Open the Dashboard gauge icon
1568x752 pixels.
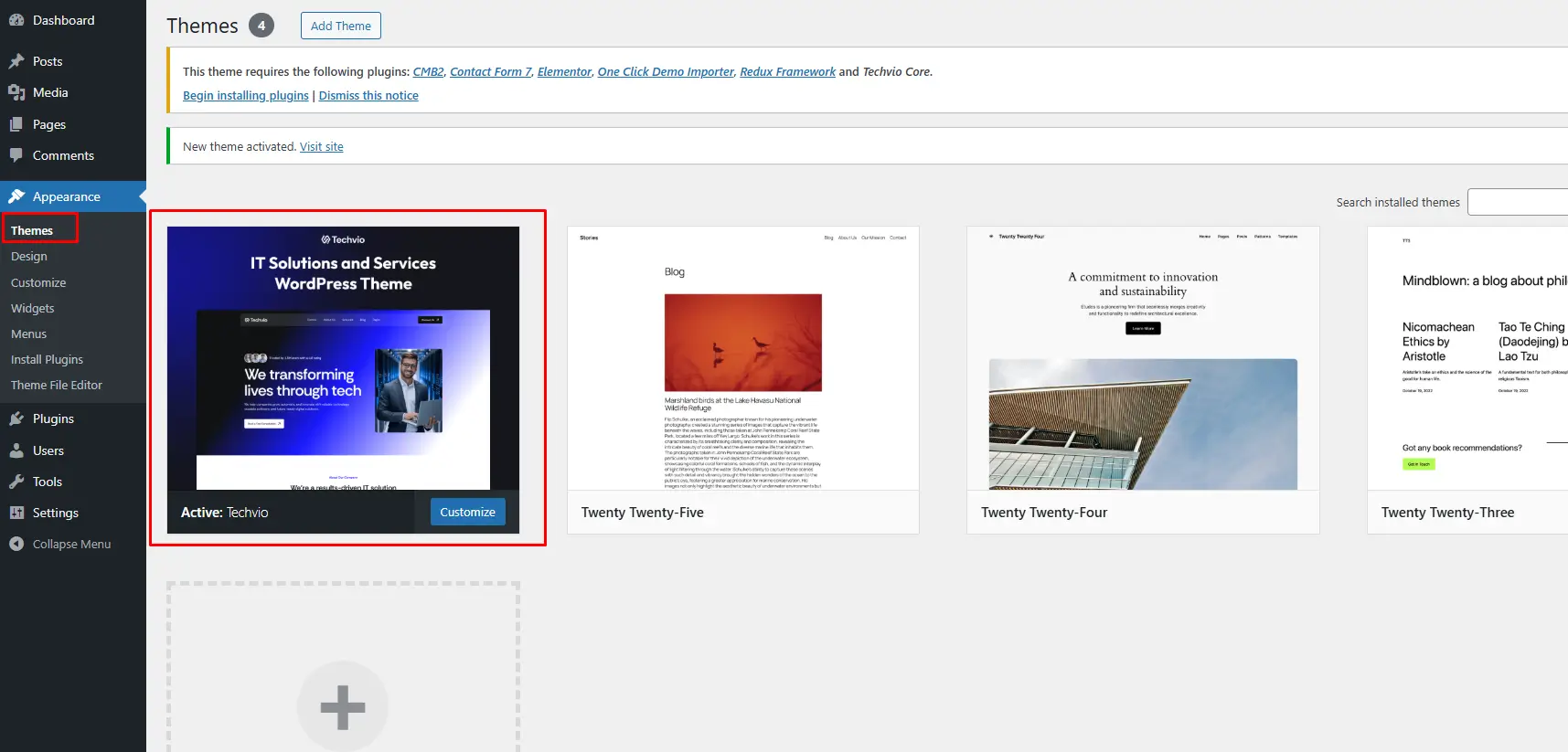[x=16, y=20]
